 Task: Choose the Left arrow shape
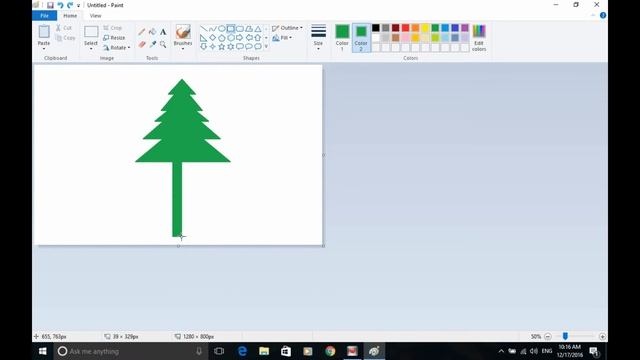pos(249,38)
